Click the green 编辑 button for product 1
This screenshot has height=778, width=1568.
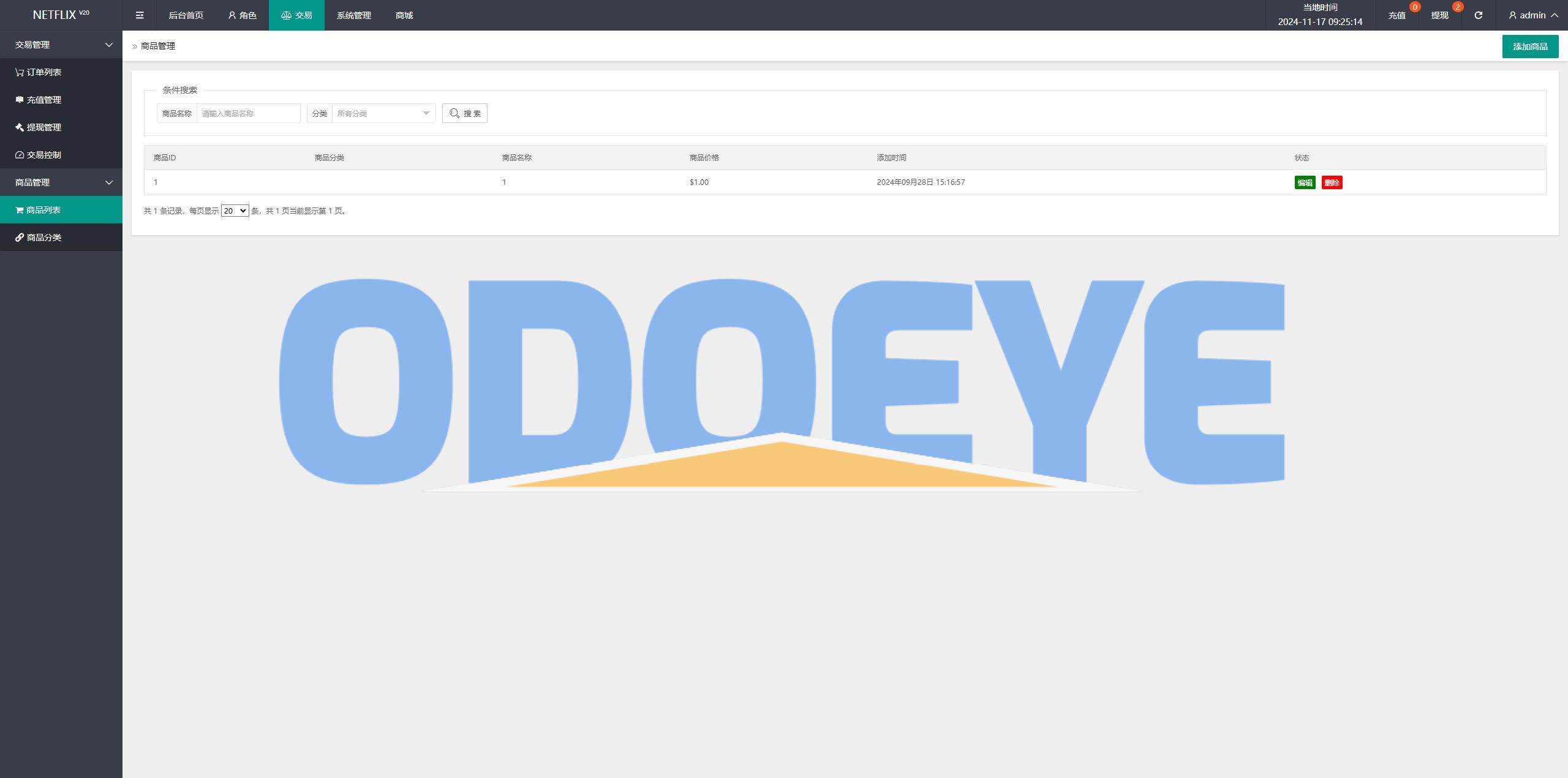point(1305,182)
